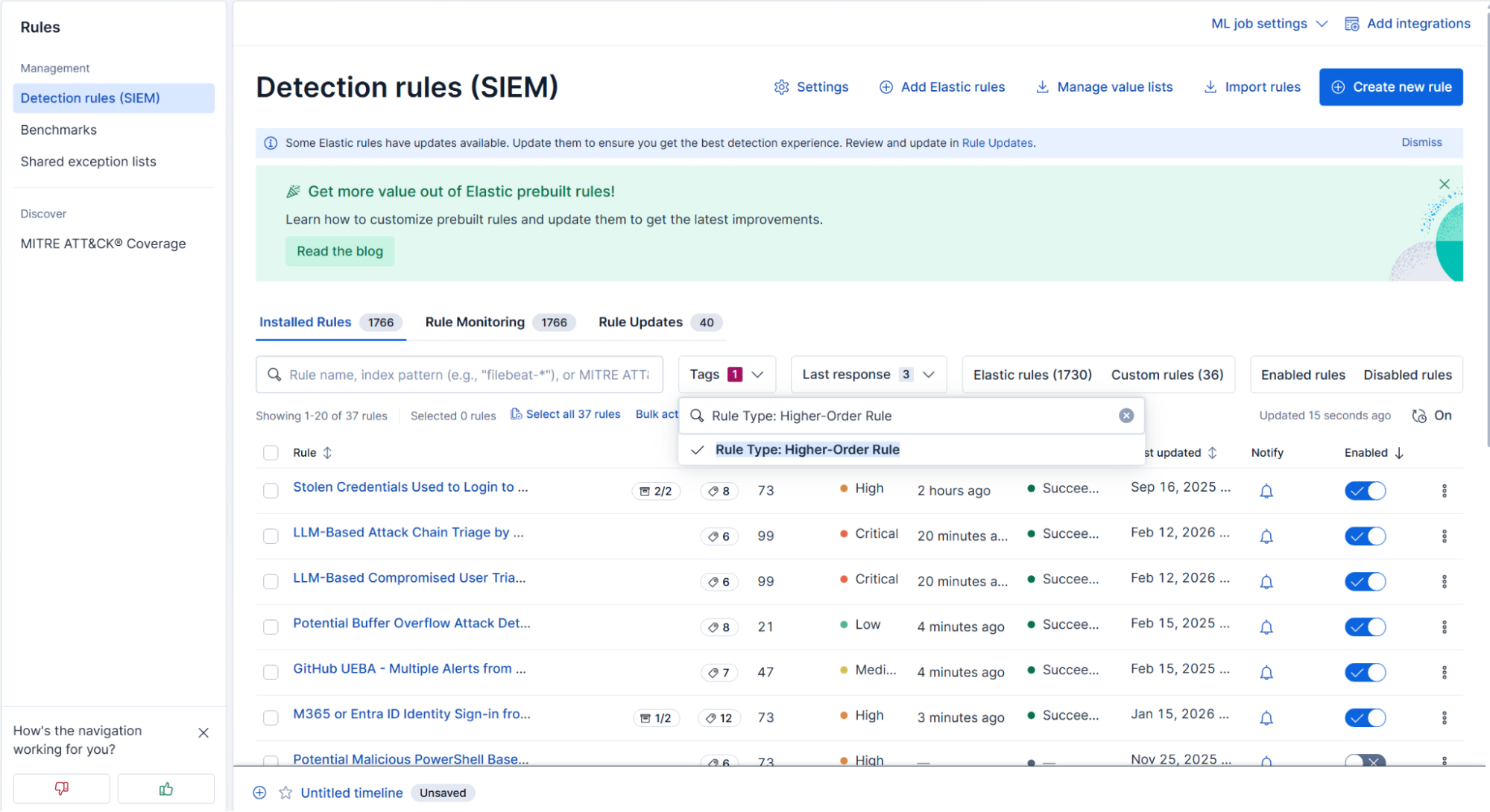
Task: Select the M365 or Entra ID rule checkbox
Action: pos(271,718)
